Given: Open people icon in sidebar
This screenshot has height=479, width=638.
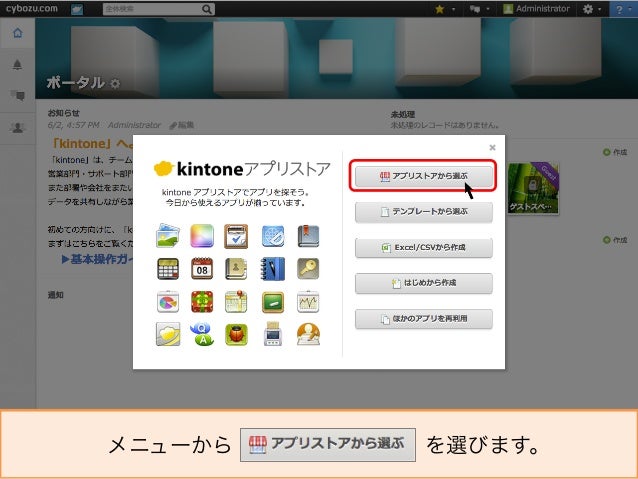Looking at the screenshot, I should pos(17,128).
